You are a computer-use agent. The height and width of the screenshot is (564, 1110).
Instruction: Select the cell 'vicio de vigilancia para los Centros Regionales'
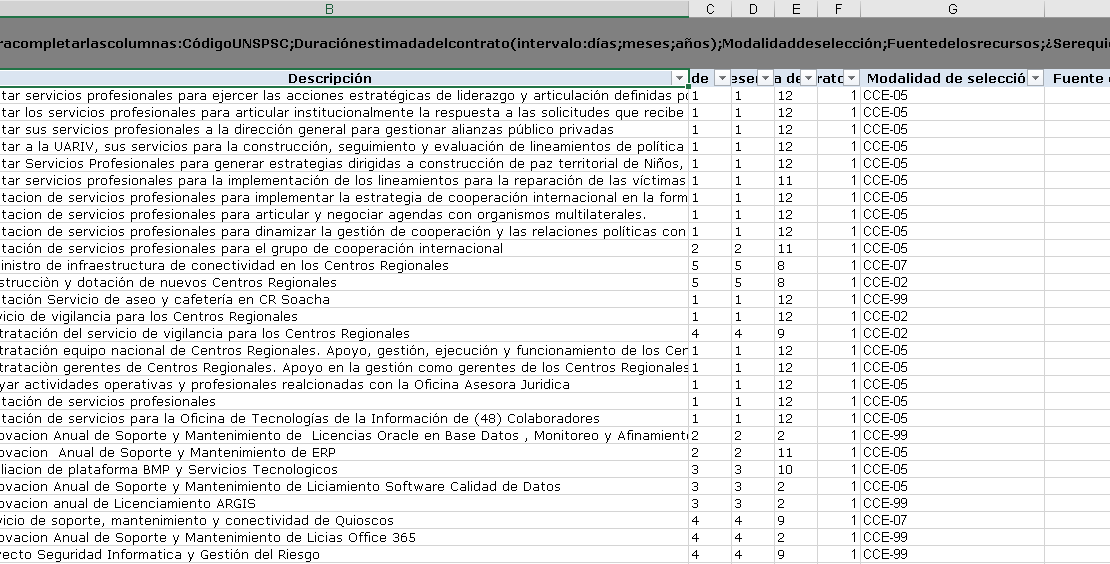tap(344, 316)
